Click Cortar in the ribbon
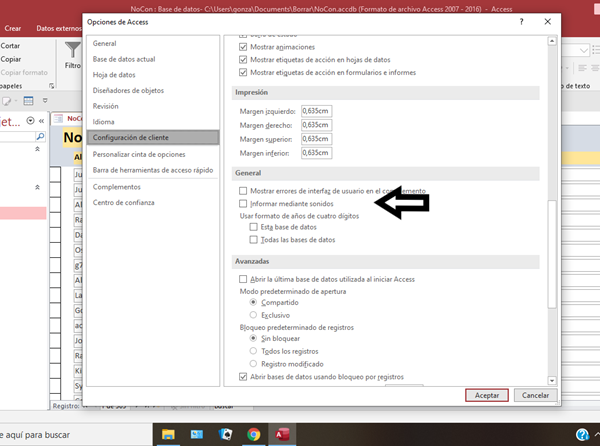This screenshot has width=600, height=446. (10, 46)
